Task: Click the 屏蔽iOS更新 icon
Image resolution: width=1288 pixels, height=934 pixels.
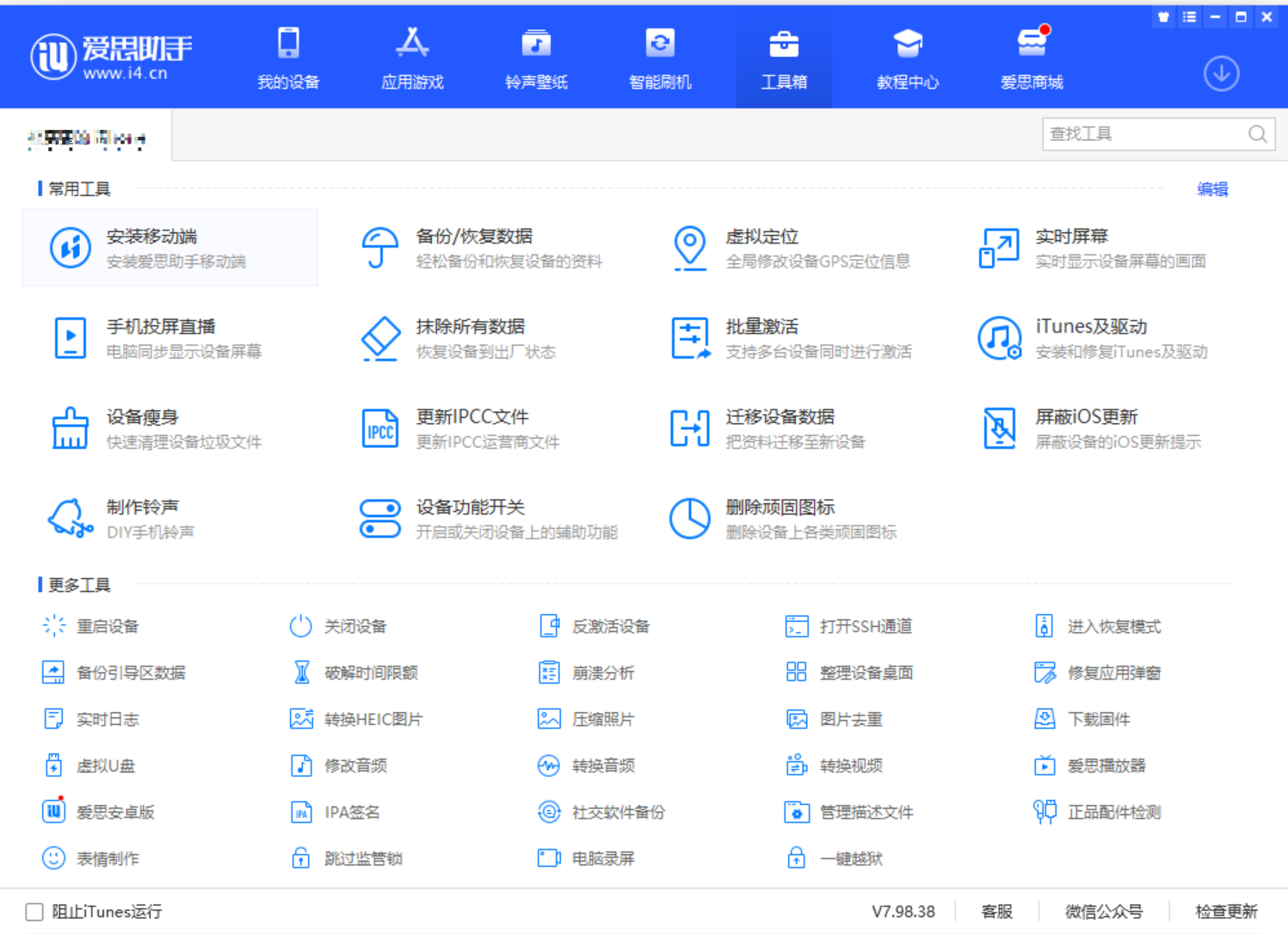Action: (999, 428)
